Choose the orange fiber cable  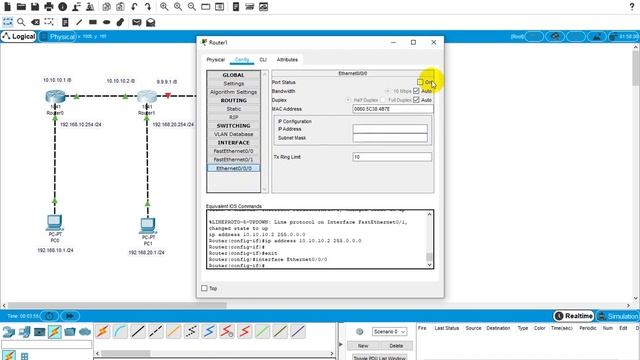(x=173, y=331)
